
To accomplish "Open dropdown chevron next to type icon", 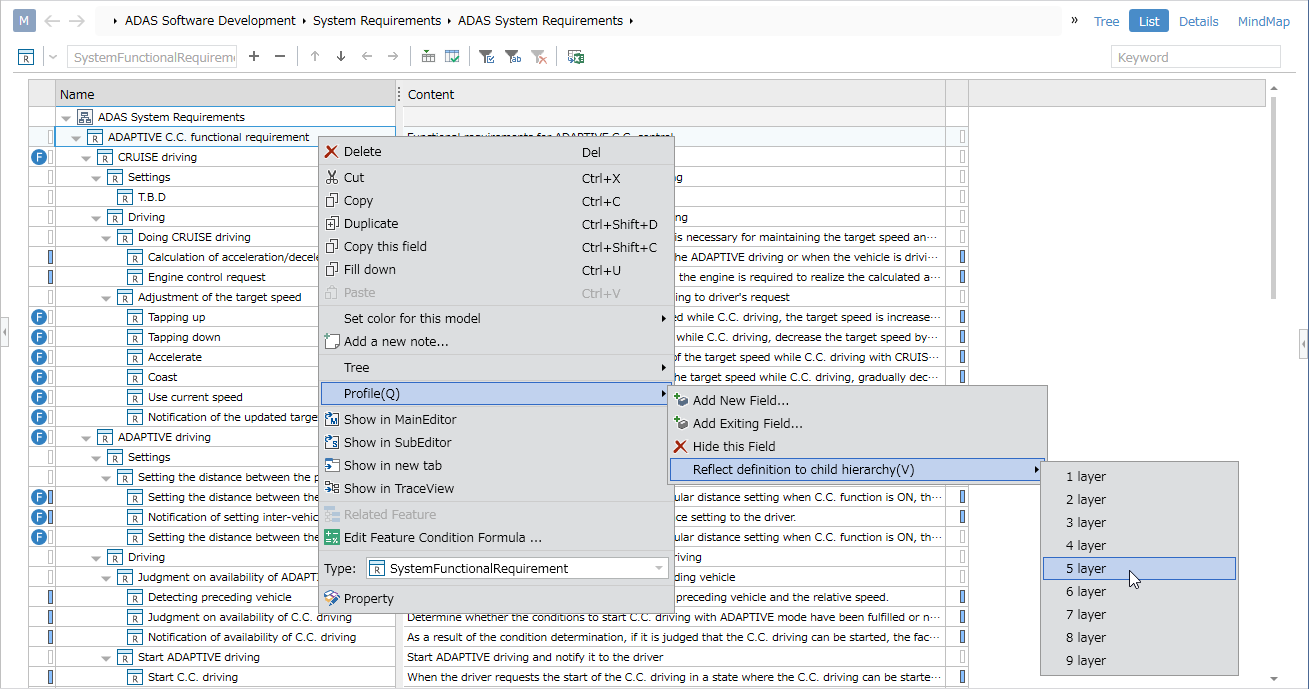I will 53,57.
